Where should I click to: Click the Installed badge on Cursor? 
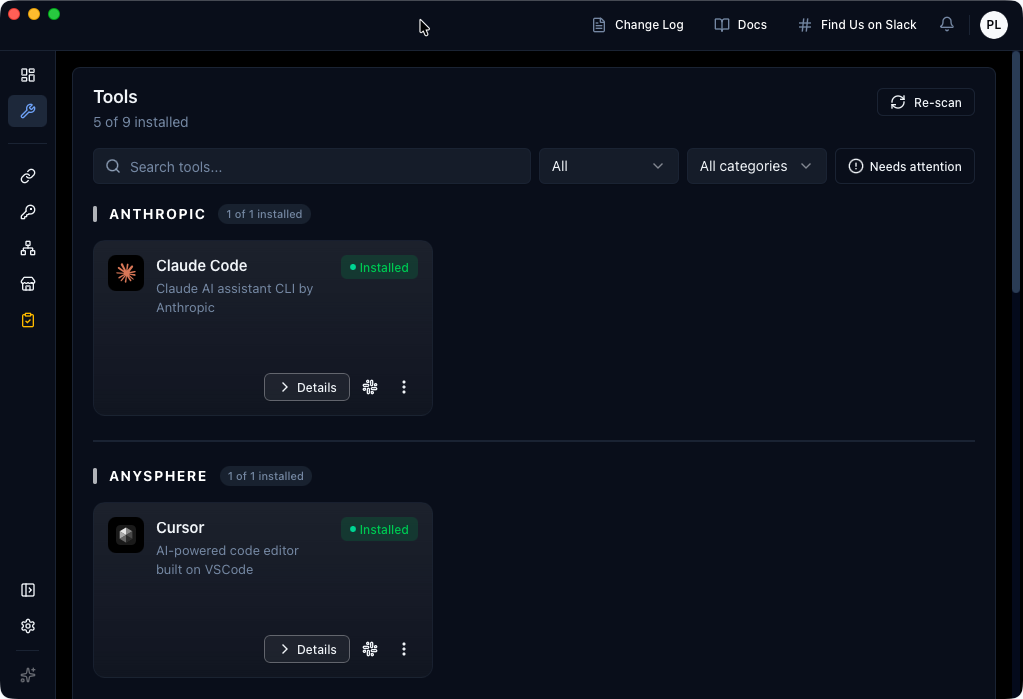point(379,529)
